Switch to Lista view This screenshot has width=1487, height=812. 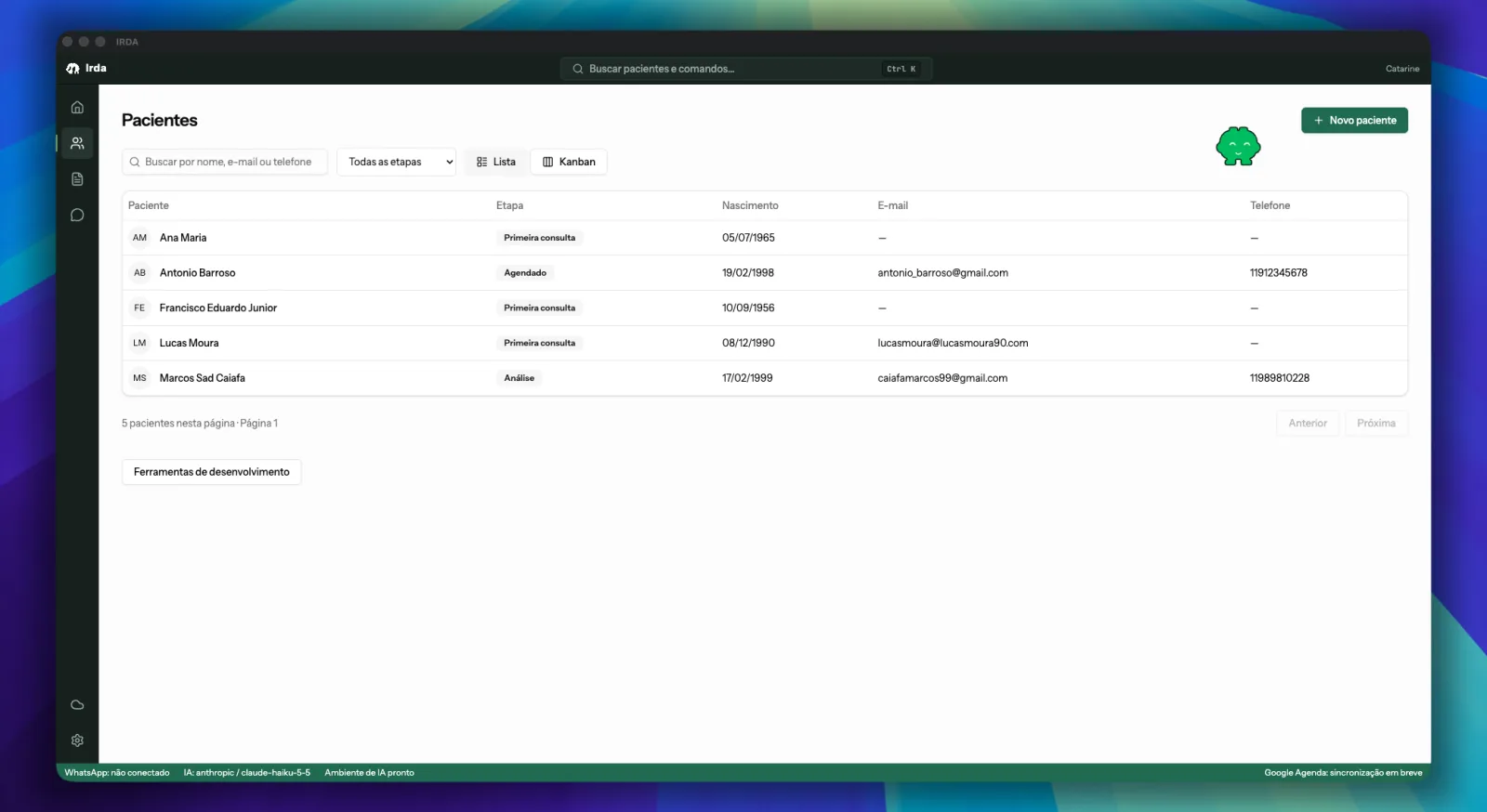coord(496,162)
